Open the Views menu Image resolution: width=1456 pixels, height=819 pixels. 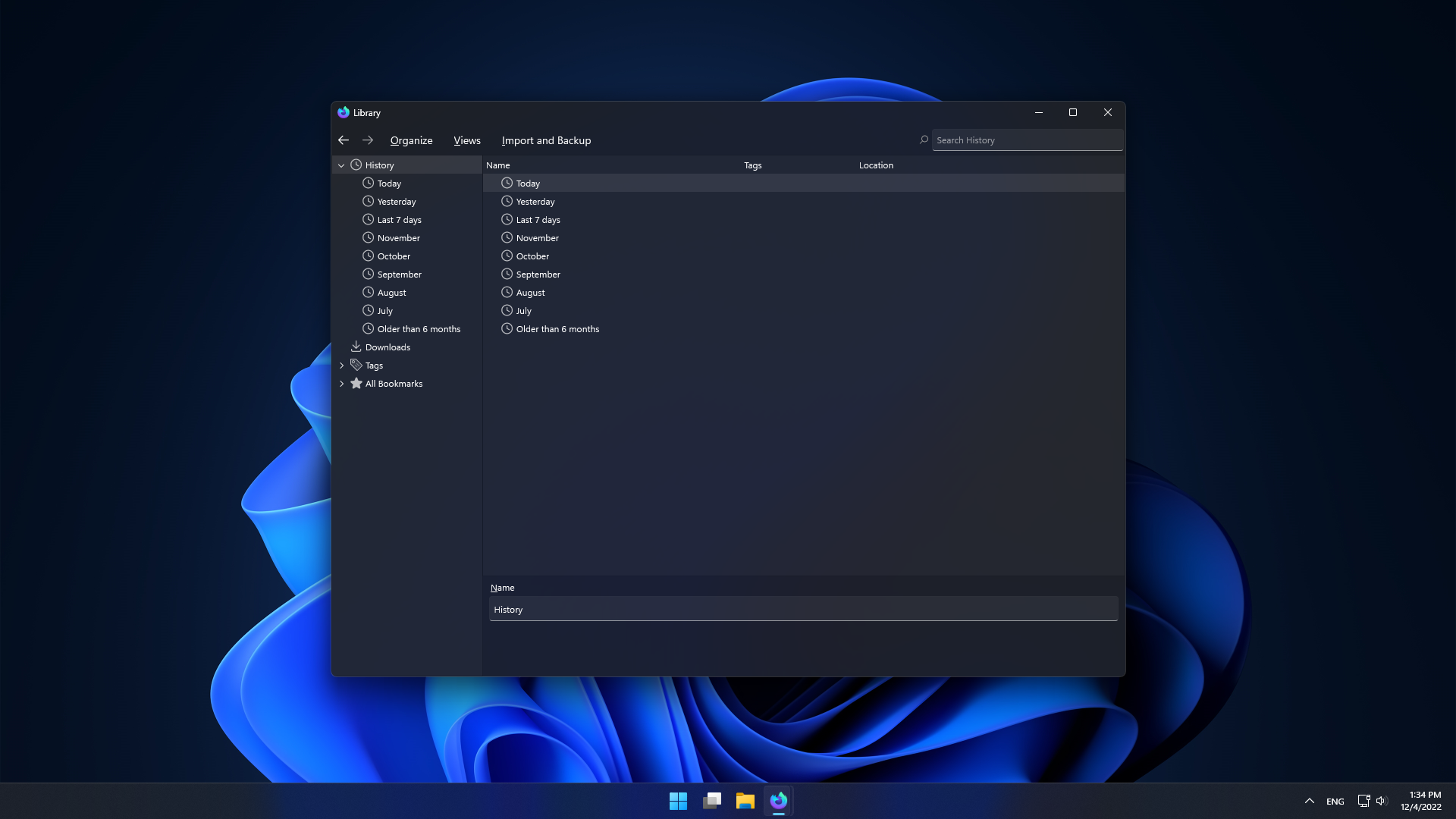[x=467, y=140]
